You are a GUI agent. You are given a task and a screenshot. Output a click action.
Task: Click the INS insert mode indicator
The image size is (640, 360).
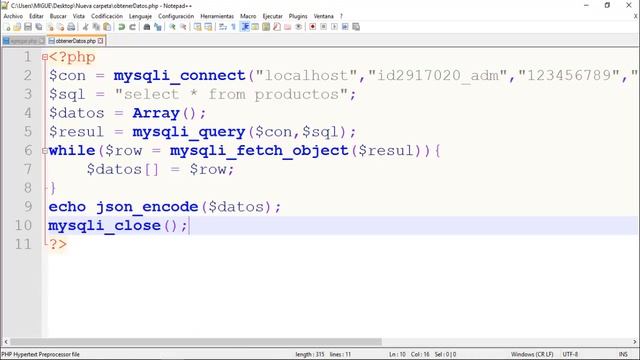point(623,354)
